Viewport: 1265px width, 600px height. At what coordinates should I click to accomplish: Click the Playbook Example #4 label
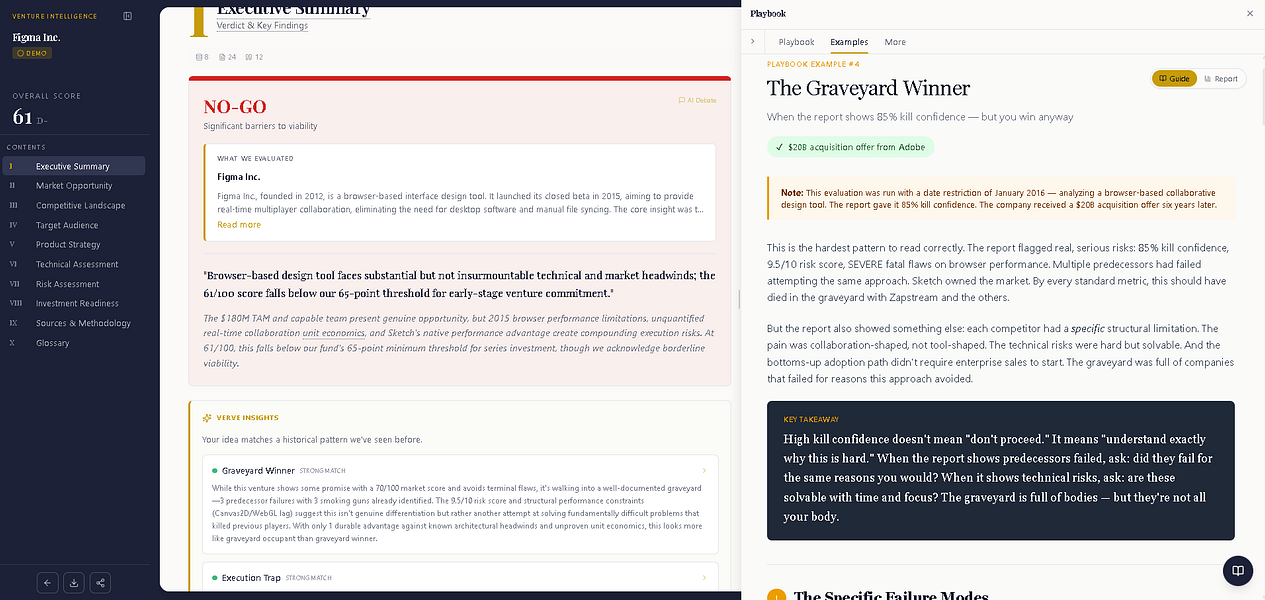click(x=813, y=64)
